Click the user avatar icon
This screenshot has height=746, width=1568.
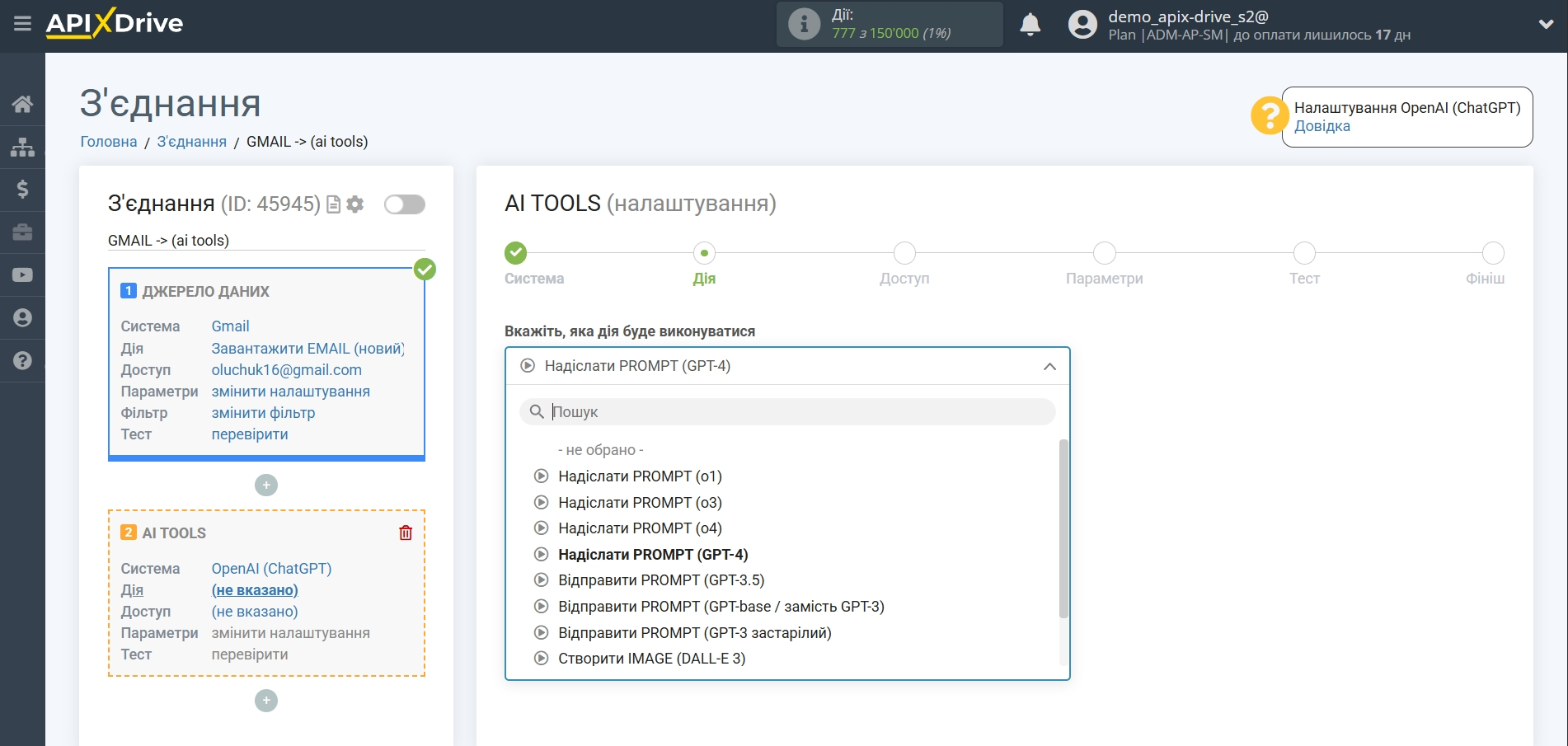click(1082, 25)
